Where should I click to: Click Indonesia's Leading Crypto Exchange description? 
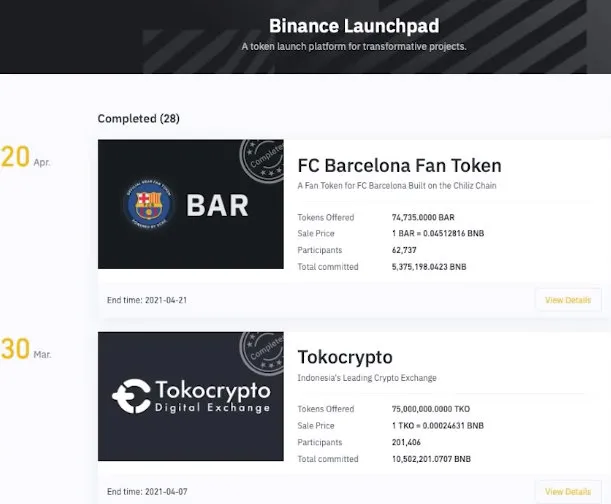tap(367, 378)
